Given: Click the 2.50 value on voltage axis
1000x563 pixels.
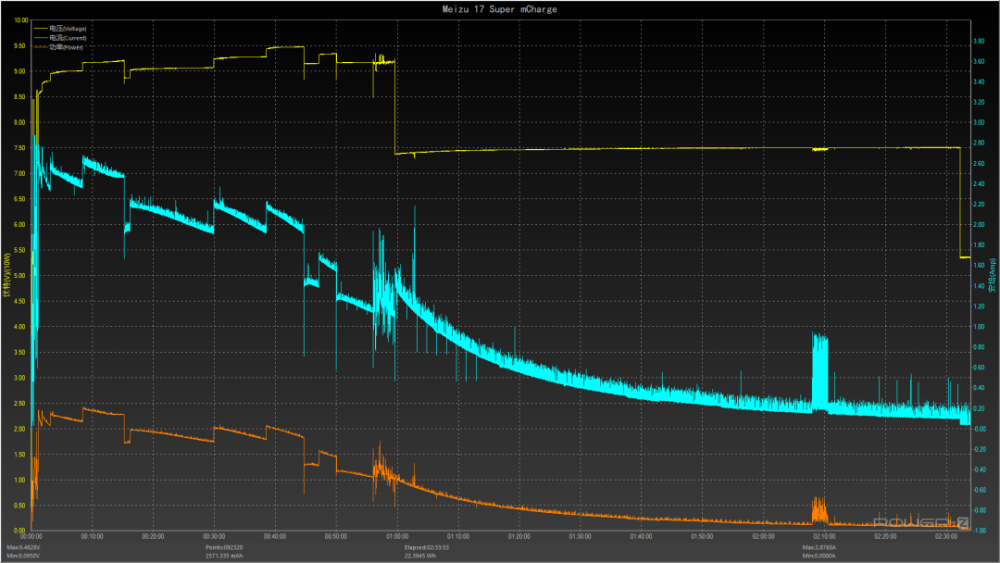Looking at the screenshot, I should click(19, 404).
